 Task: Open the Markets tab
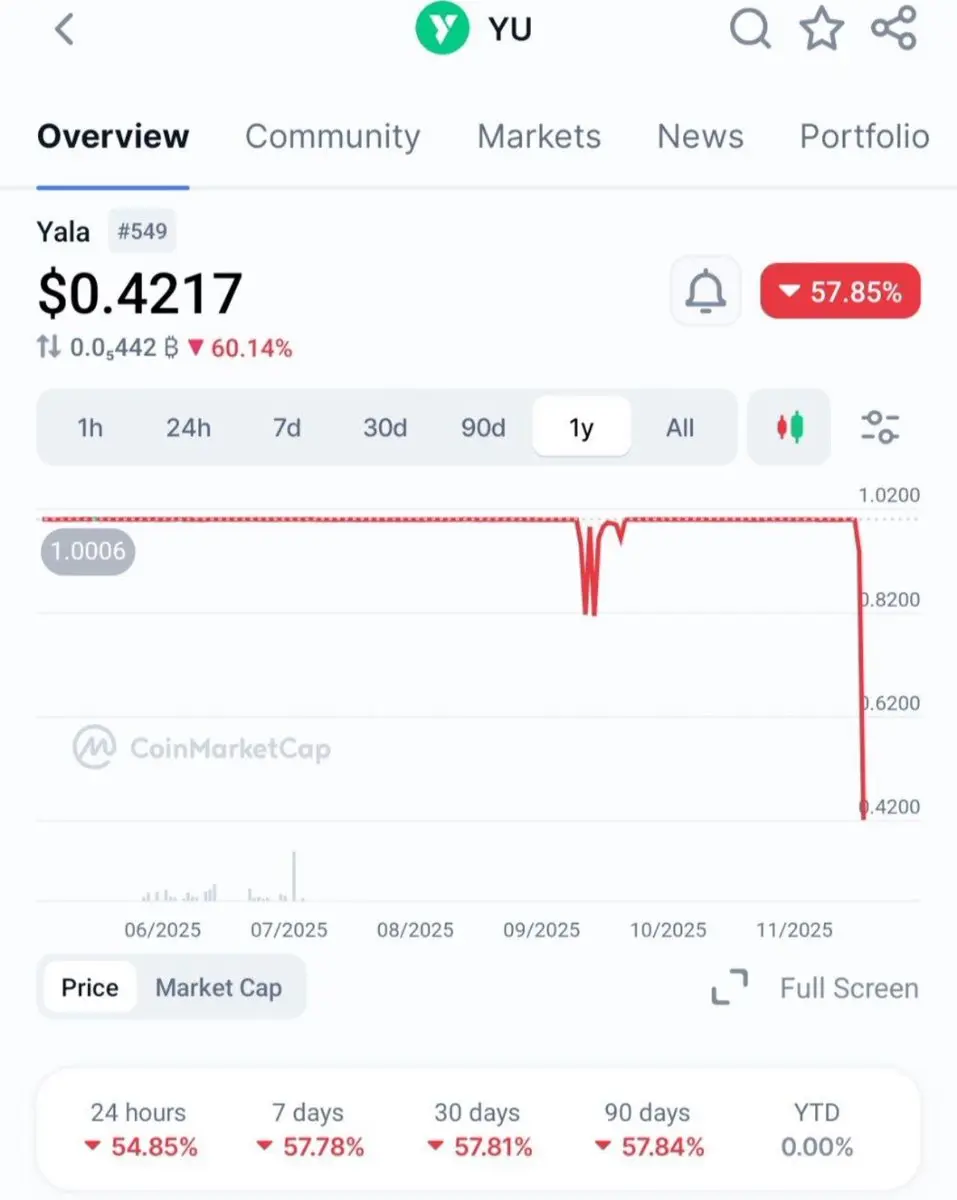[x=539, y=137]
